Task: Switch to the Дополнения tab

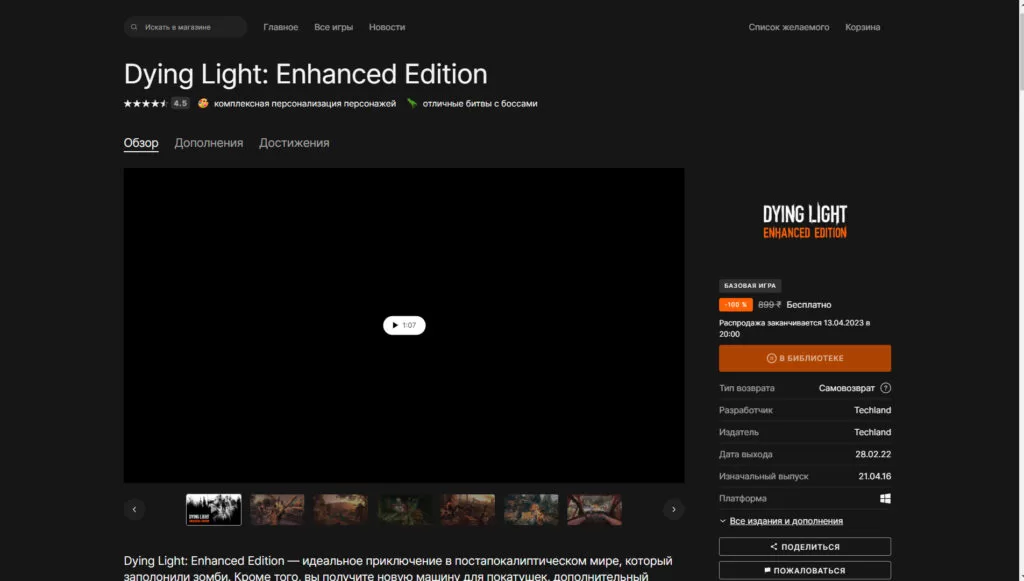Action: pyautogui.click(x=208, y=143)
